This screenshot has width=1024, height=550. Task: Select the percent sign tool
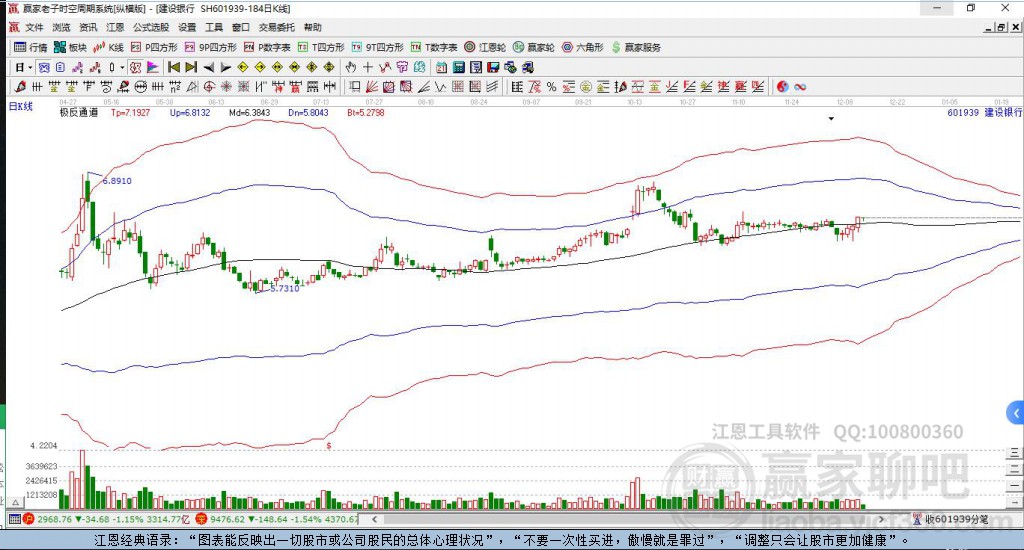551,87
